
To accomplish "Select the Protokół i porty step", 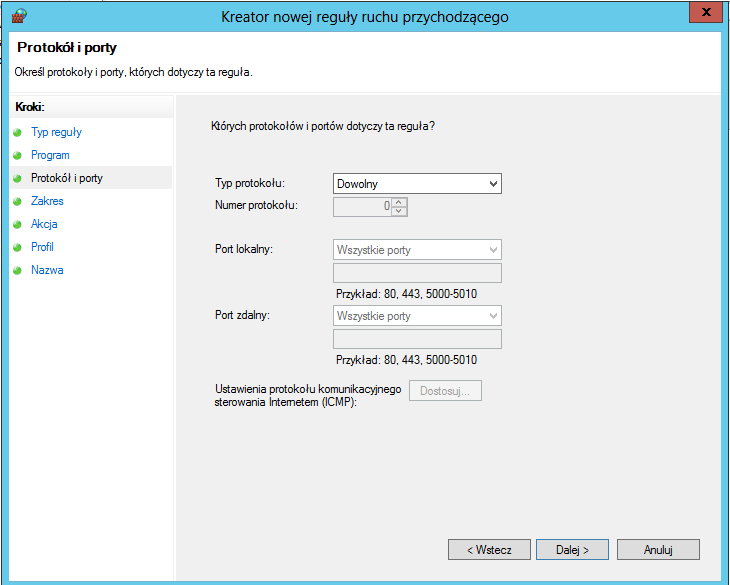I will tap(67, 178).
